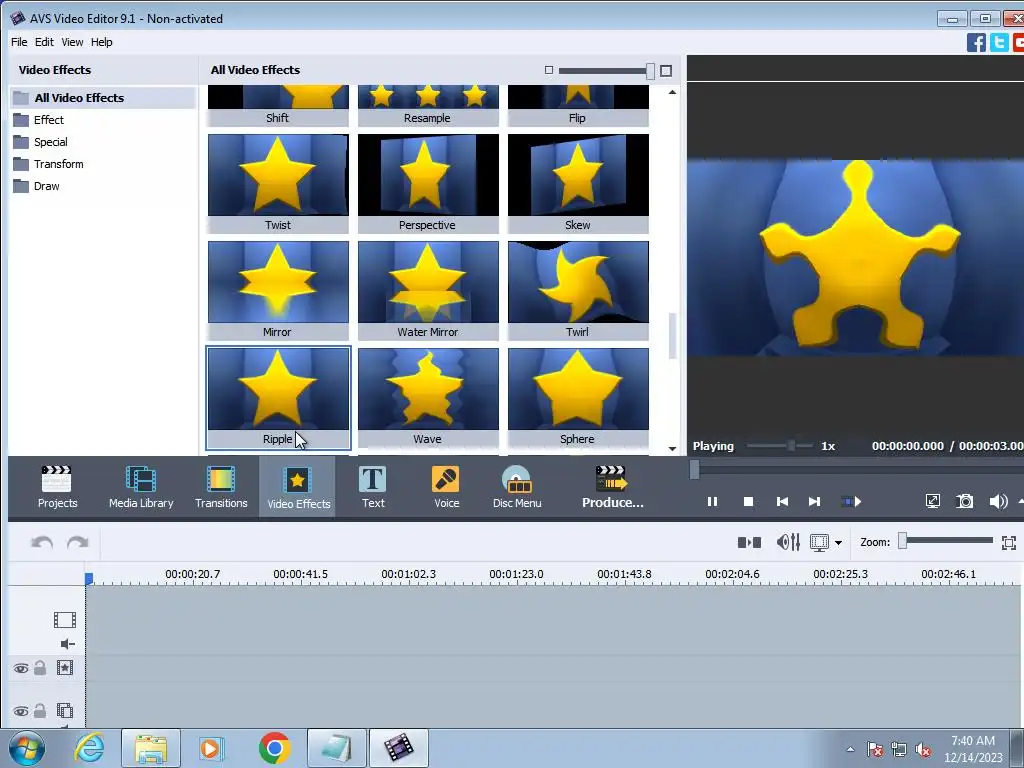Select the Water Mirror effect thumbnail
This screenshot has width=1024, height=768.
(x=428, y=291)
